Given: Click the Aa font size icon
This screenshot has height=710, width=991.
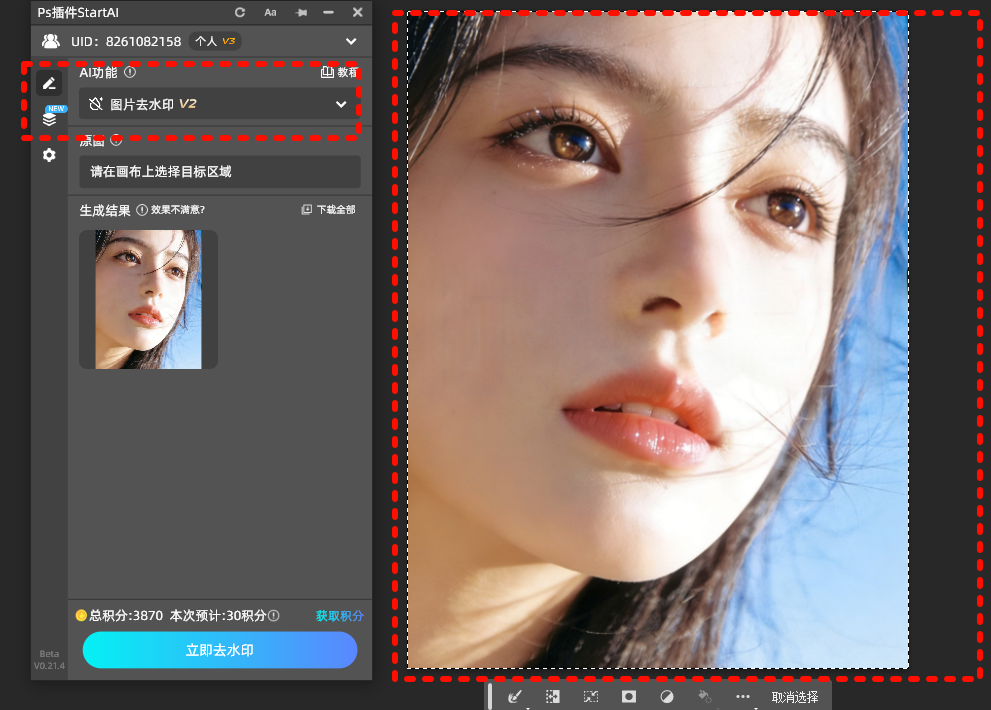Looking at the screenshot, I should [x=270, y=12].
